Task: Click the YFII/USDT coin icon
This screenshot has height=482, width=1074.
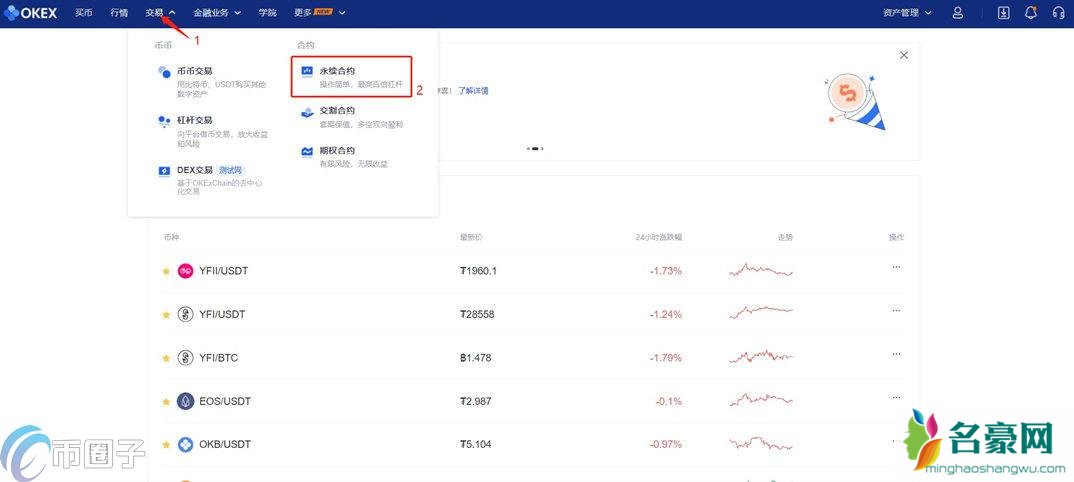Action: [x=185, y=271]
